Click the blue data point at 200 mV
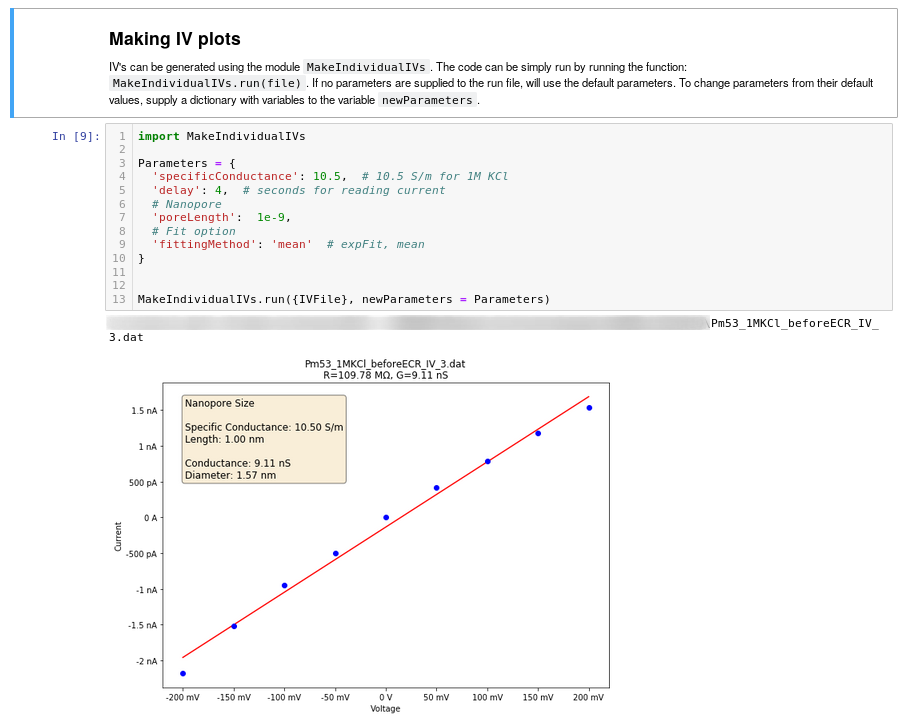The height and width of the screenshot is (722, 900). tap(589, 408)
